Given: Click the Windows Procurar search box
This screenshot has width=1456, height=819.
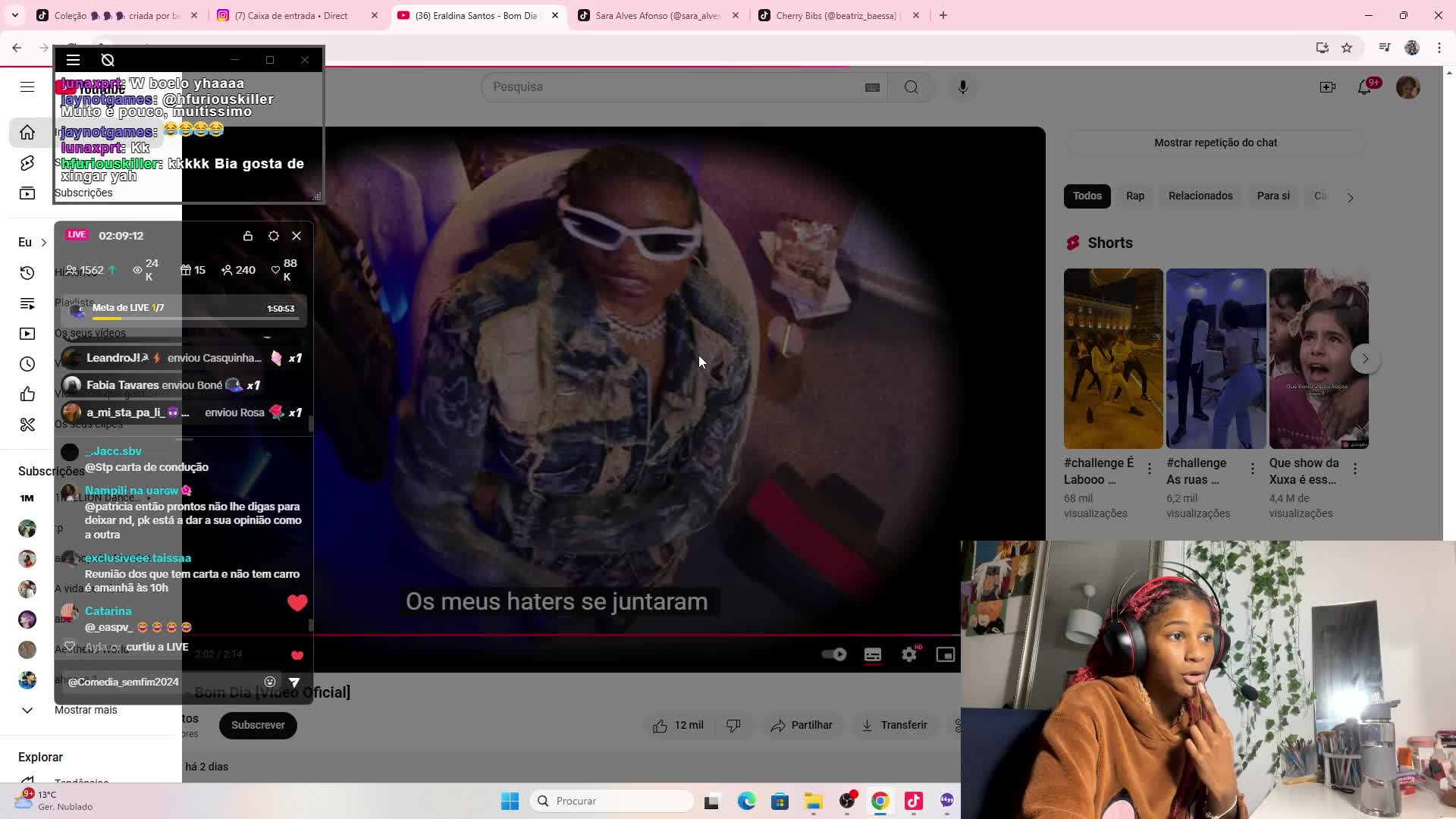Looking at the screenshot, I should pyautogui.click(x=612, y=801).
